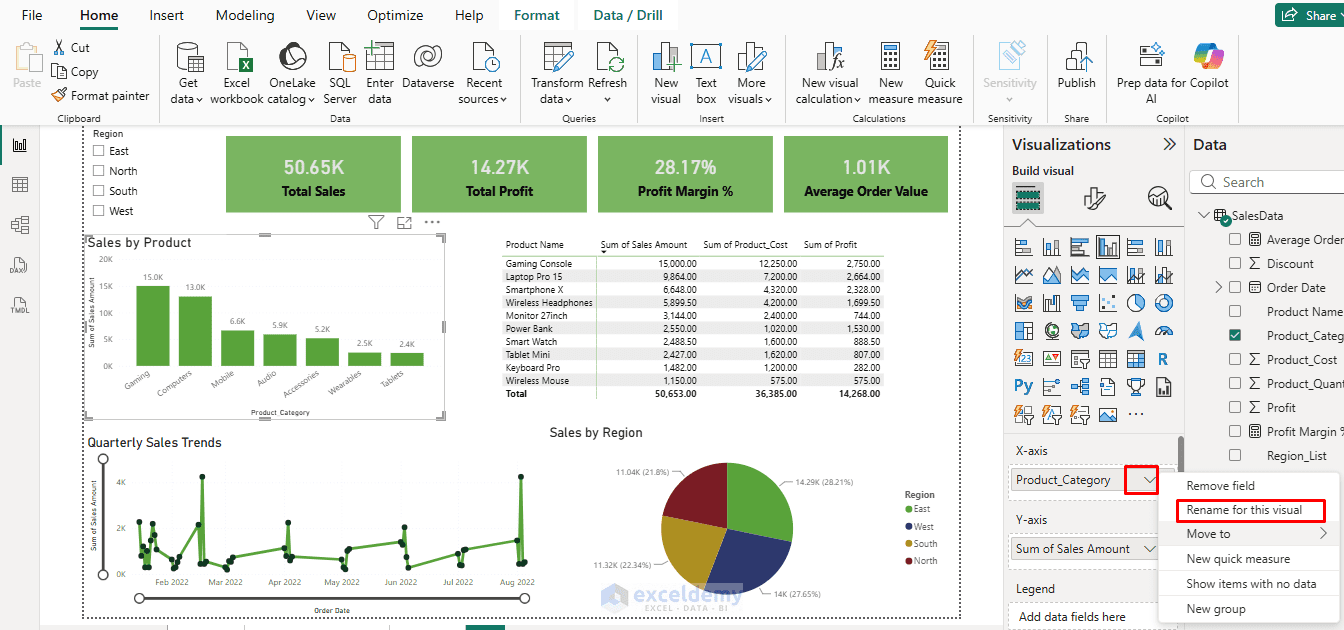The width and height of the screenshot is (1344, 630).
Task: Select the Waterfall chart visual
Action: [x=1051, y=303]
